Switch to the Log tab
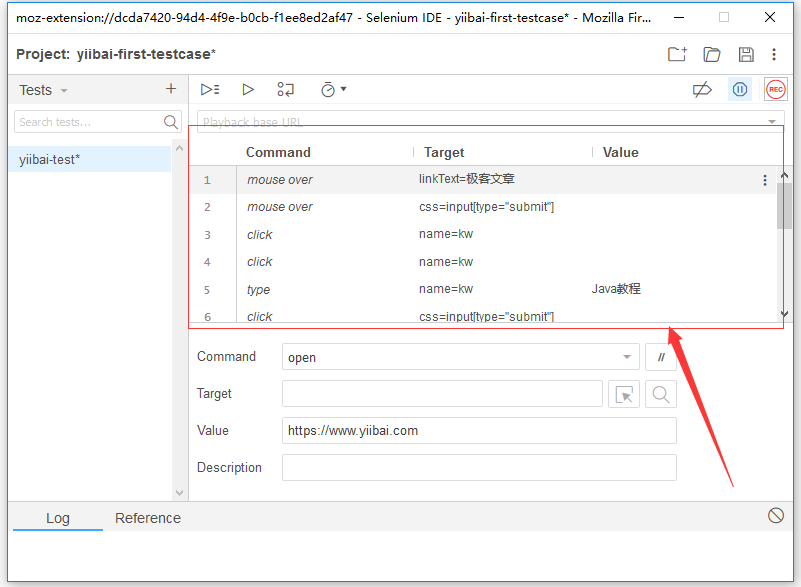This screenshot has width=801, height=587. [58, 518]
